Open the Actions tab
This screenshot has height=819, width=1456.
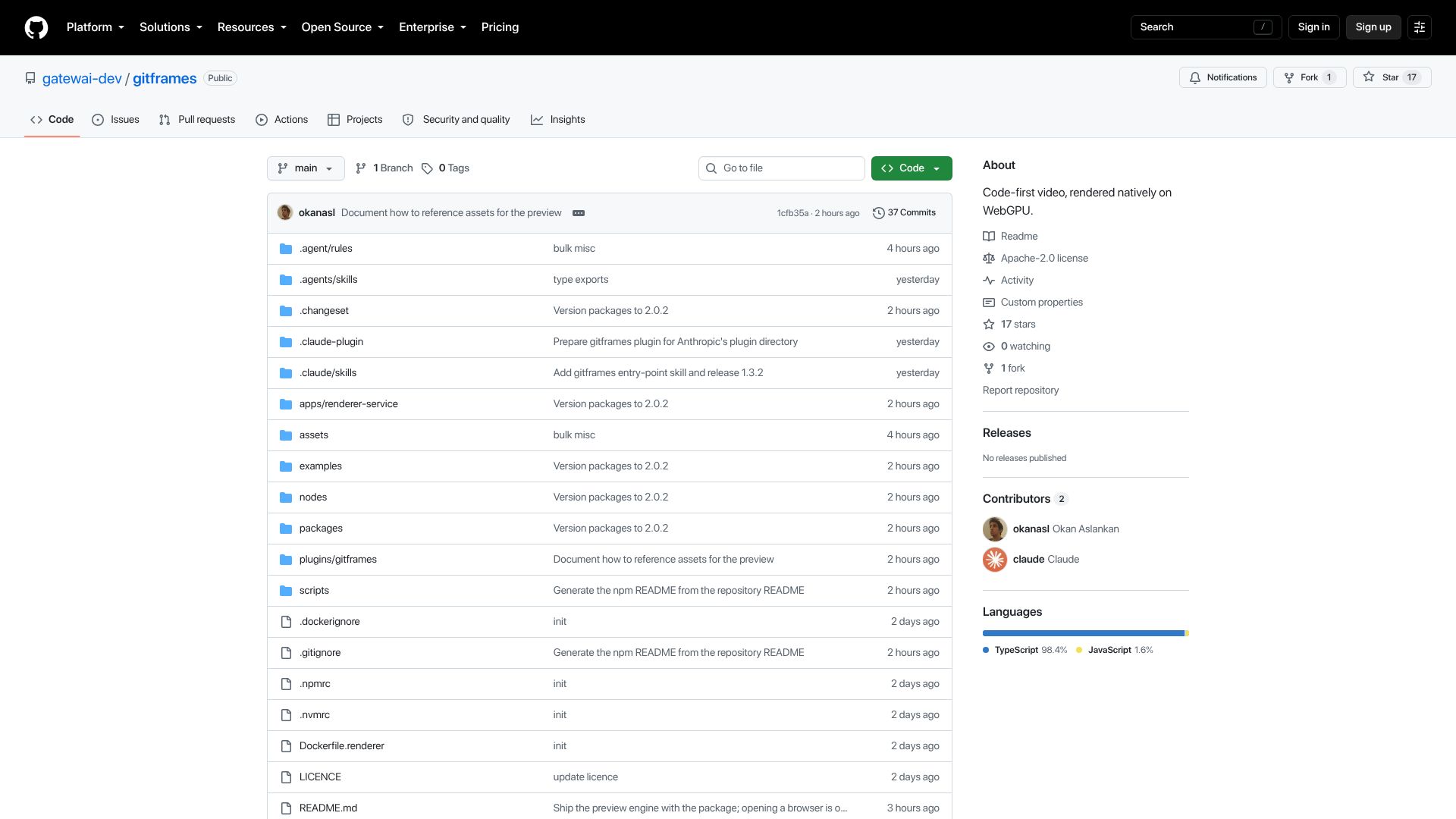tap(281, 120)
